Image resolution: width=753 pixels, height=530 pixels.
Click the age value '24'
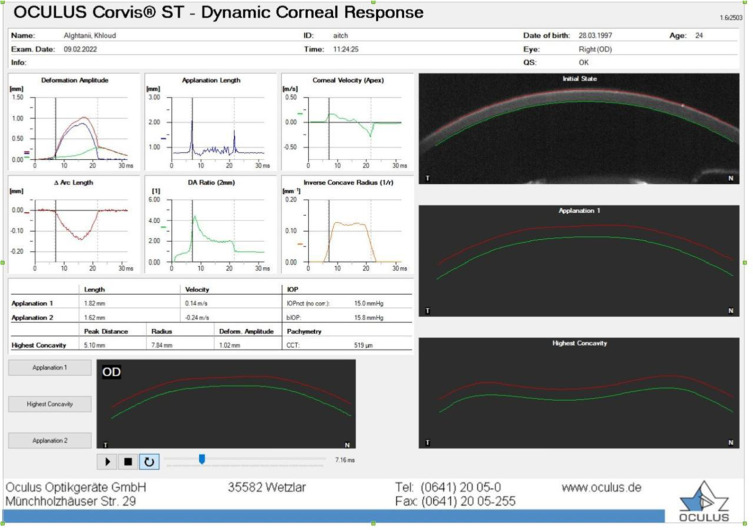699,36
